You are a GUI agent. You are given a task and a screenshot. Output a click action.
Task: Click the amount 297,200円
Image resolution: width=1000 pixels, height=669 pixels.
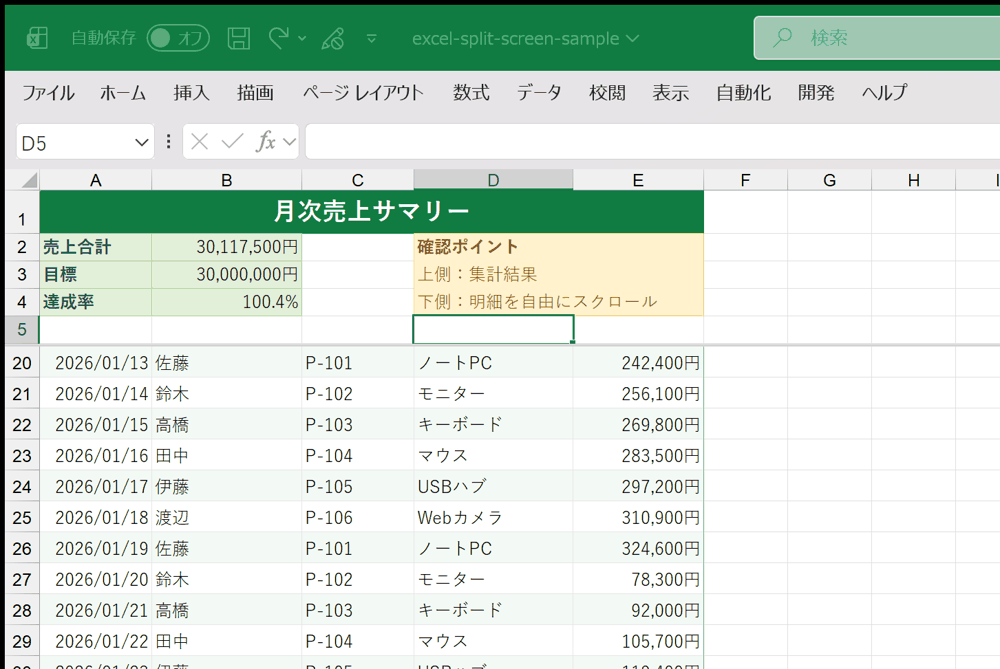638,487
